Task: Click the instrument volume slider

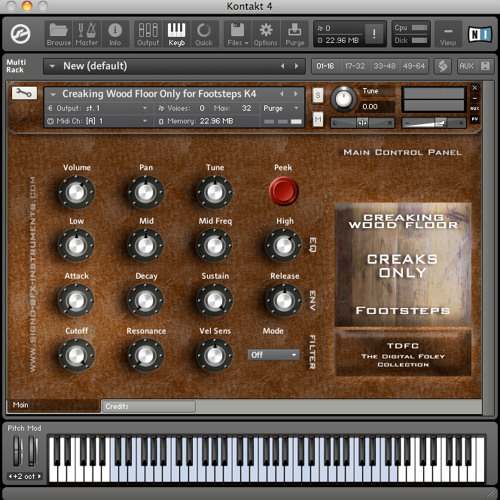Action: (434, 123)
